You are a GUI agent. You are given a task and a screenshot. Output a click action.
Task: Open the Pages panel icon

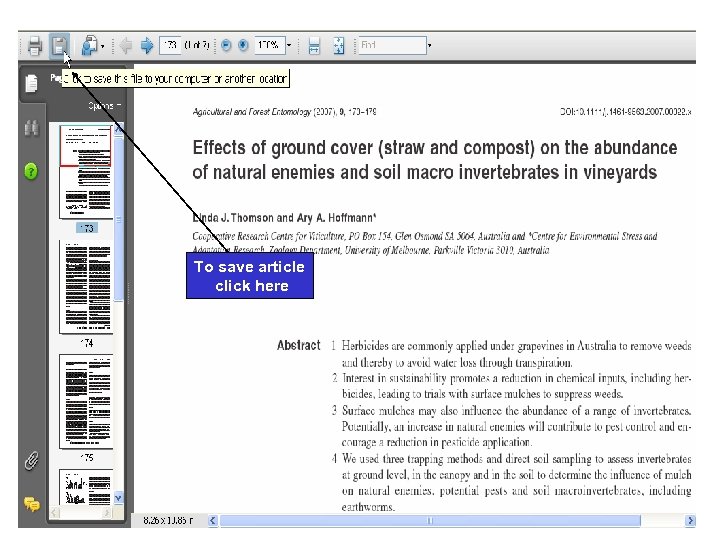click(x=31, y=83)
